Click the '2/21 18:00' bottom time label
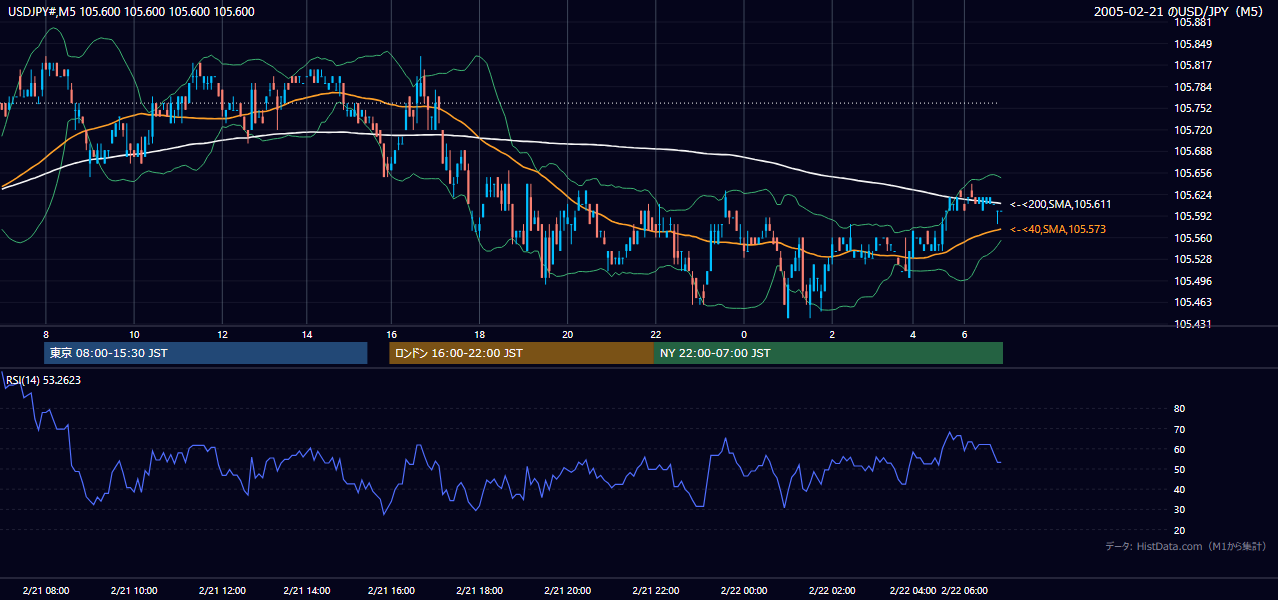The image size is (1278, 600). point(480,590)
